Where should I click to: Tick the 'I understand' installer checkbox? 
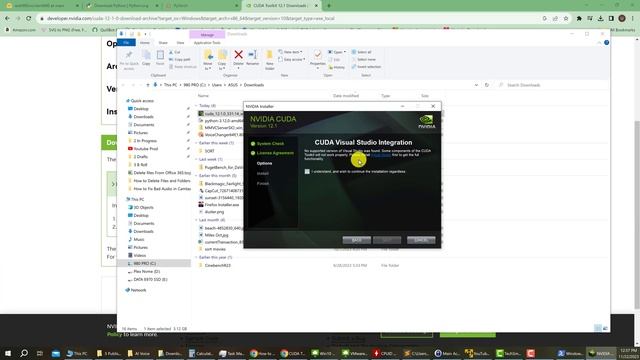pos(307,171)
